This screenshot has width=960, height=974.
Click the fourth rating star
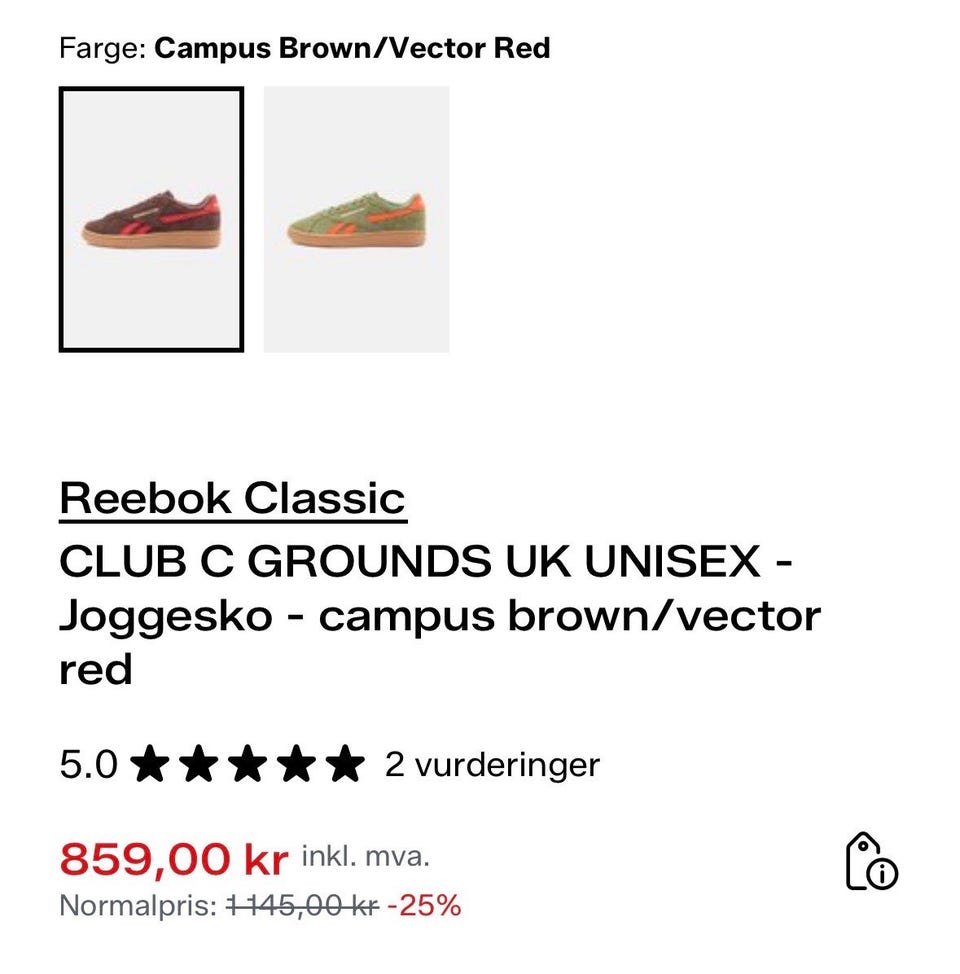coord(297,765)
